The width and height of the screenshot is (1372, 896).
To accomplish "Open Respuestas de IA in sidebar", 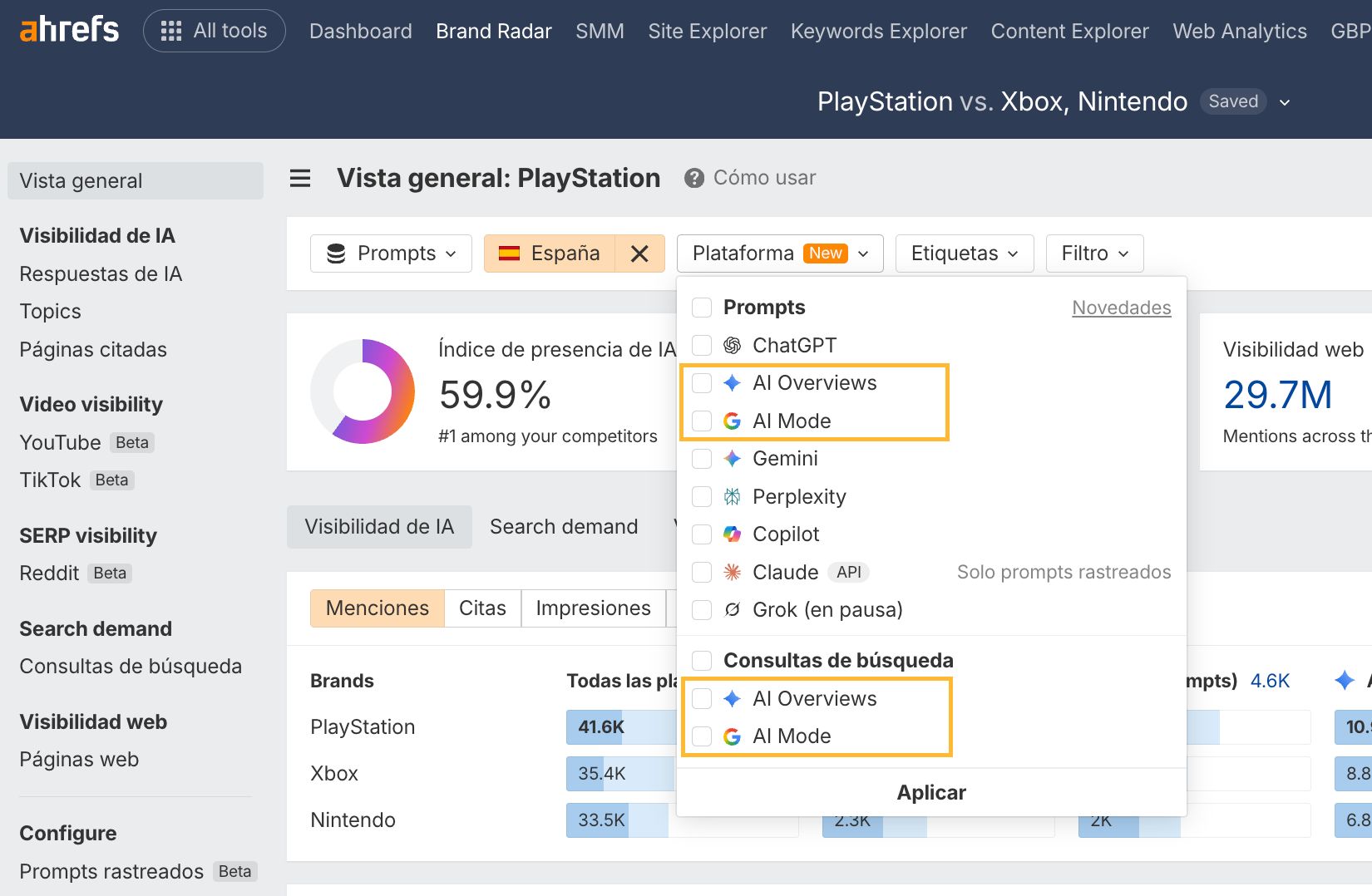I will coord(101,274).
